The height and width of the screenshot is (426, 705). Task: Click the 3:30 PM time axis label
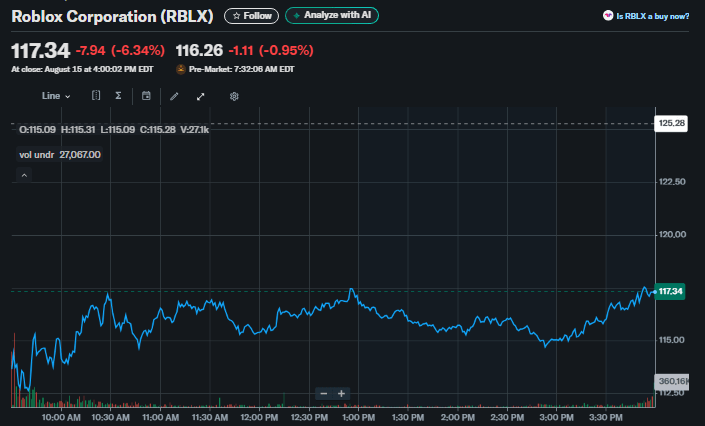click(x=606, y=417)
